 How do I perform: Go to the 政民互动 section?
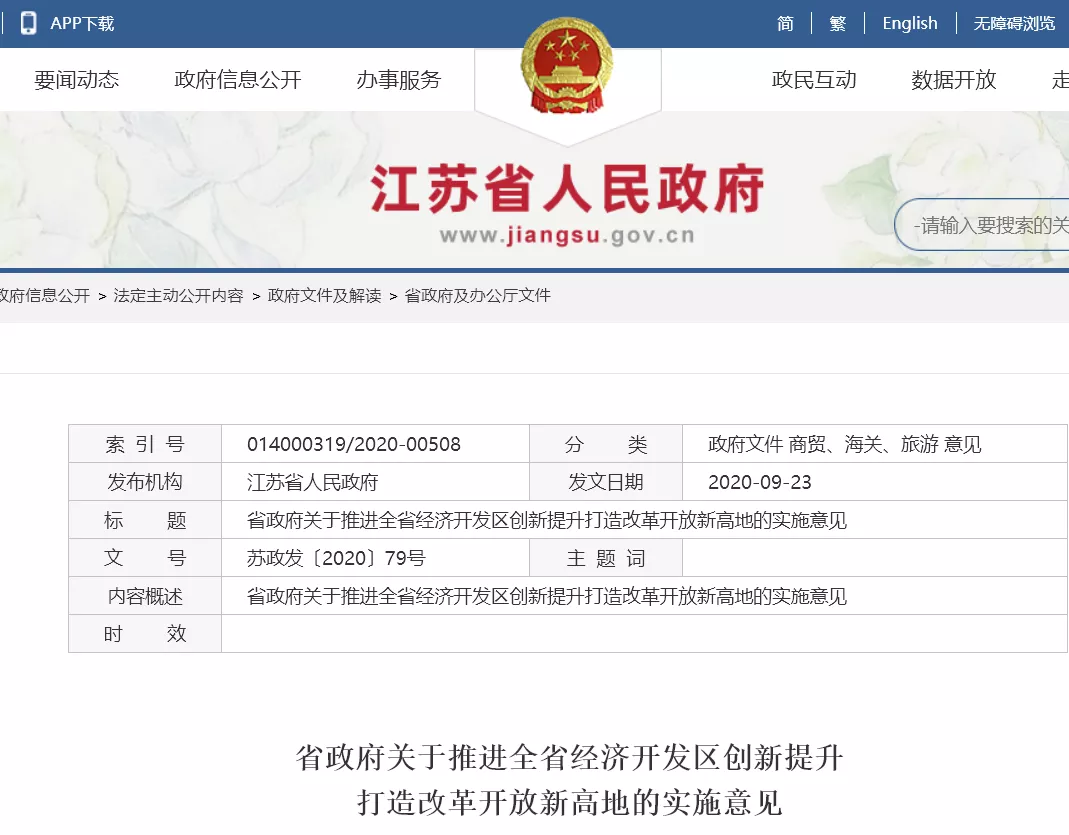pyautogui.click(x=814, y=80)
